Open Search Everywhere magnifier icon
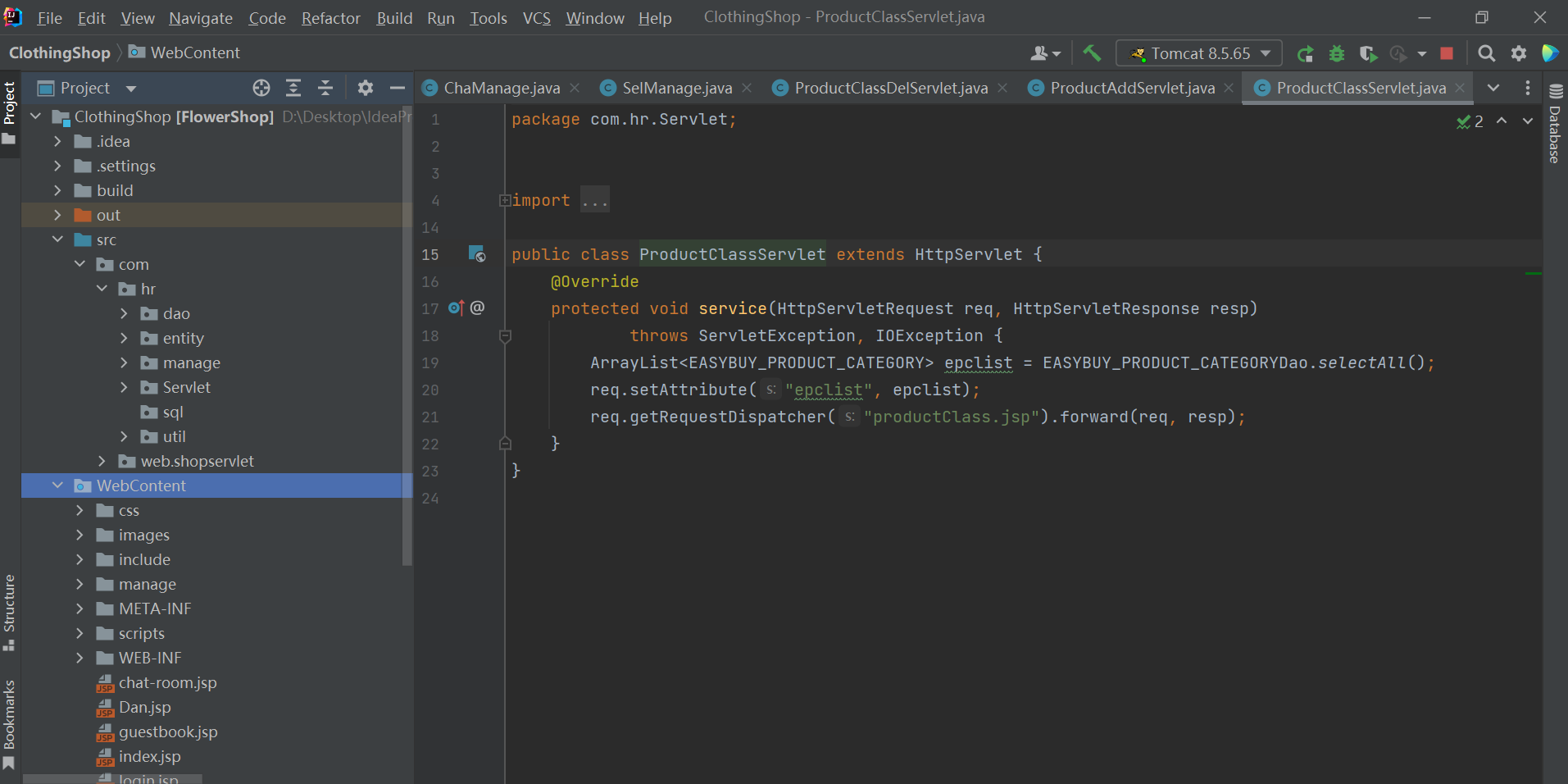Screen dimensions: 1568x784 click(x=1486, y=53)
